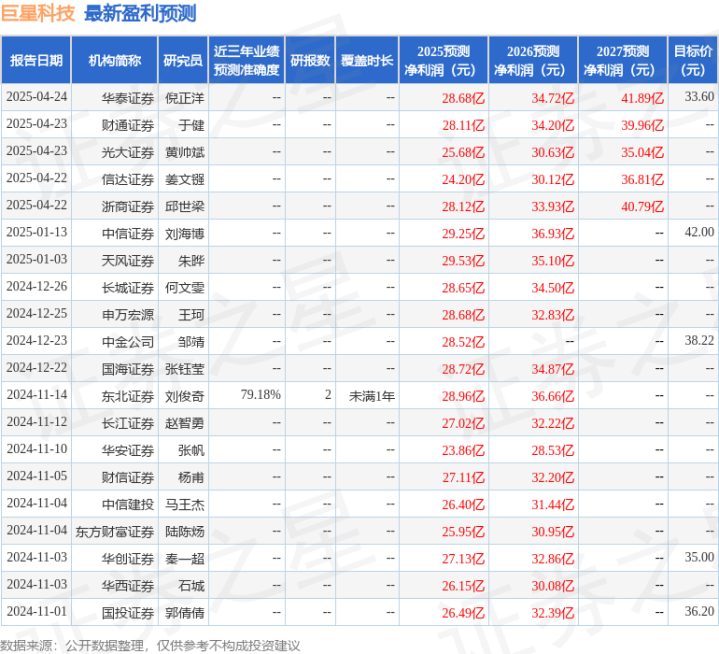Click analyst name 刘俊奇
Viewport: 719px width, 654px height.
185,396
